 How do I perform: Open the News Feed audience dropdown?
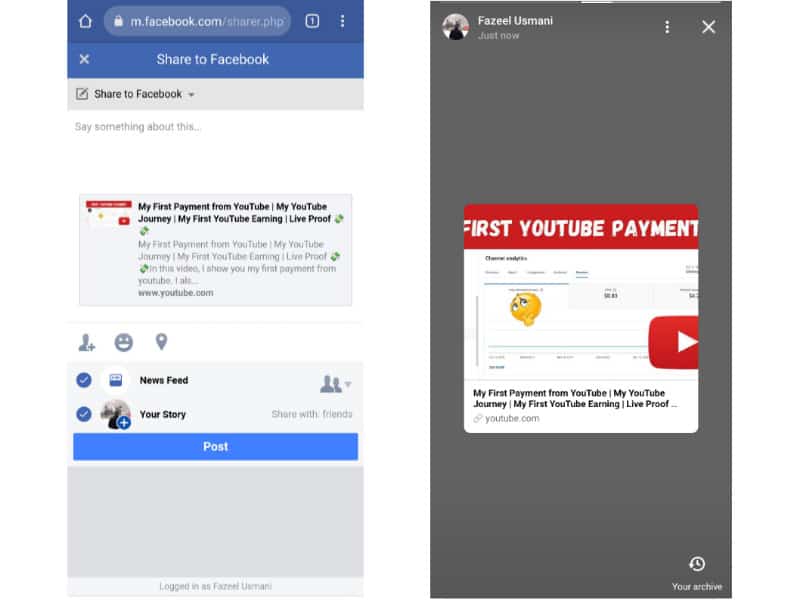point(335,384)
